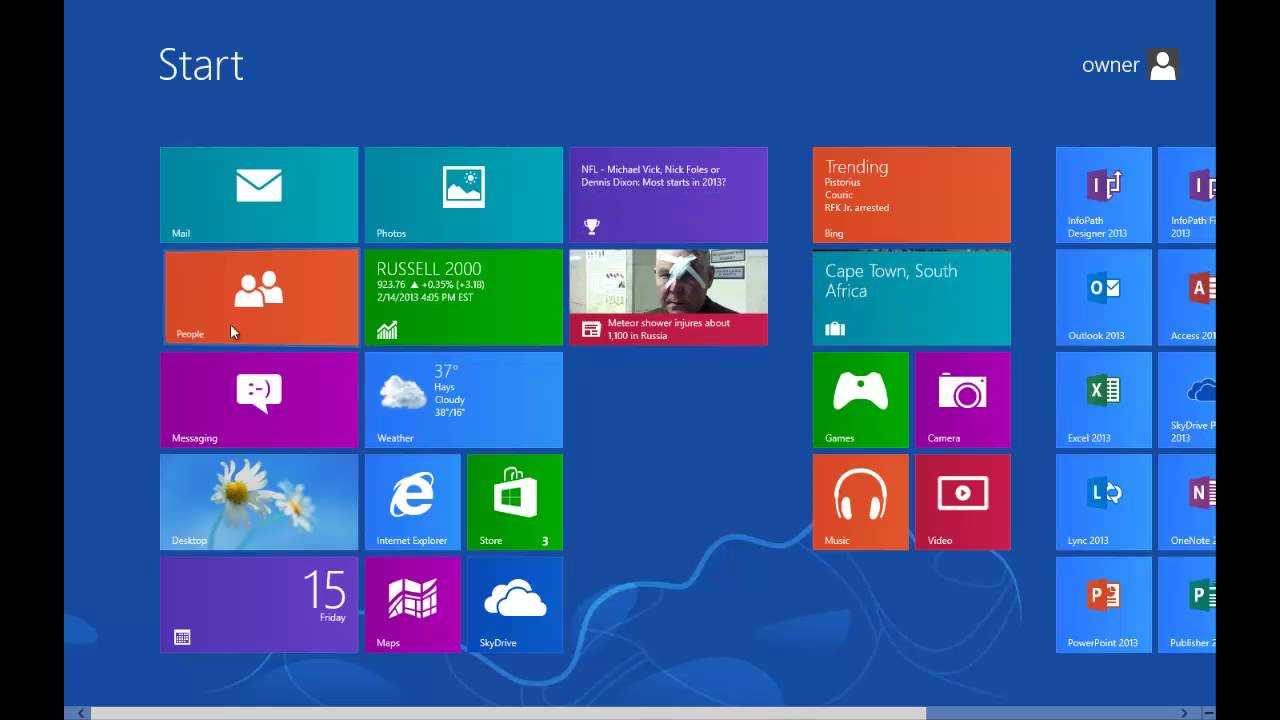Open the Weather tile showing 37°
The image size is (1280, 720).
tap(463, 400)
